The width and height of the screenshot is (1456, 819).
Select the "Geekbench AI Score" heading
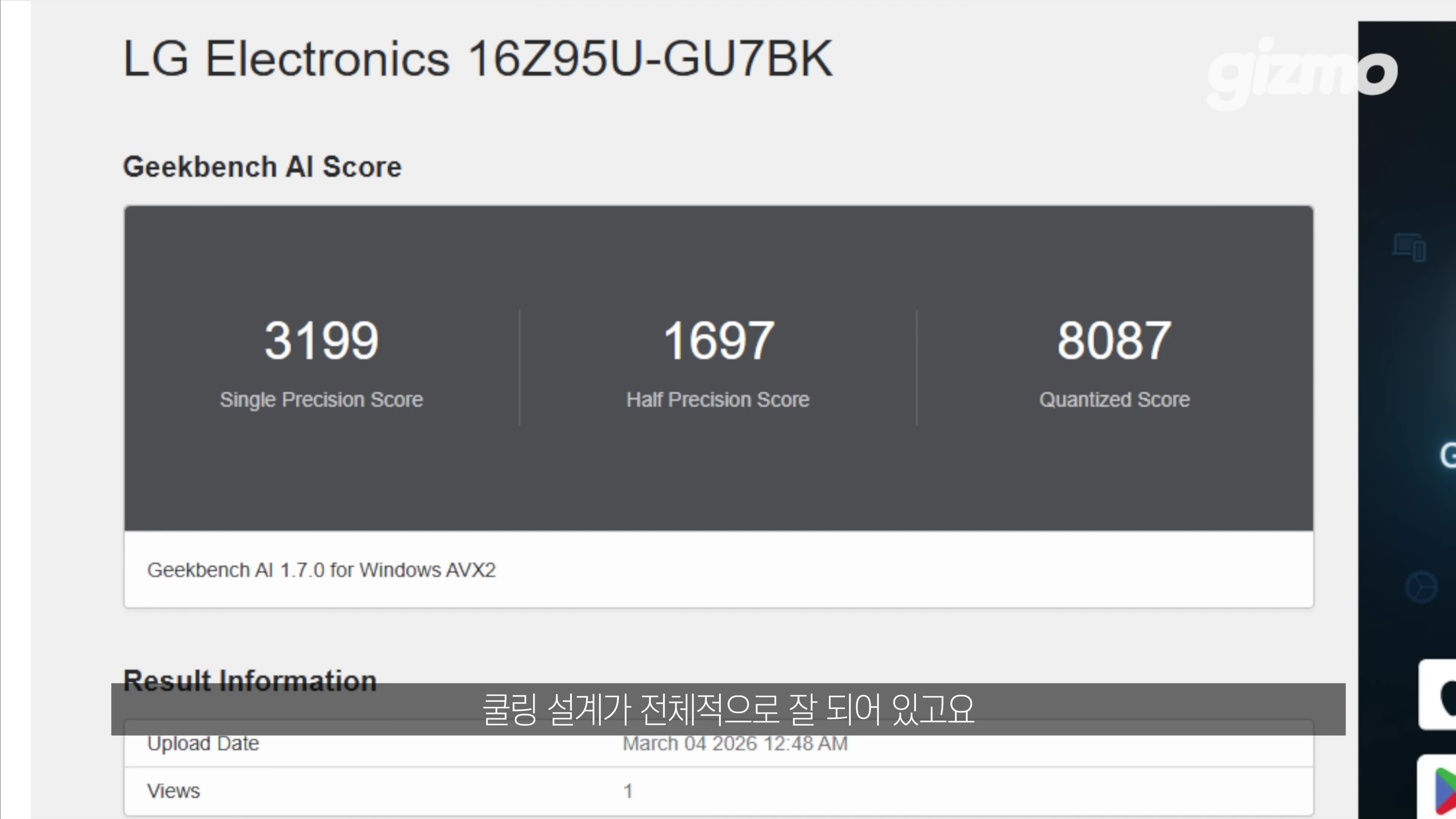[262, 167]
